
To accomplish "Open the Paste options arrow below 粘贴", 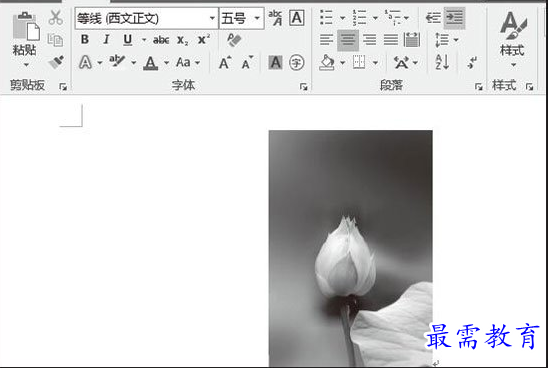I will coord(26,65).
